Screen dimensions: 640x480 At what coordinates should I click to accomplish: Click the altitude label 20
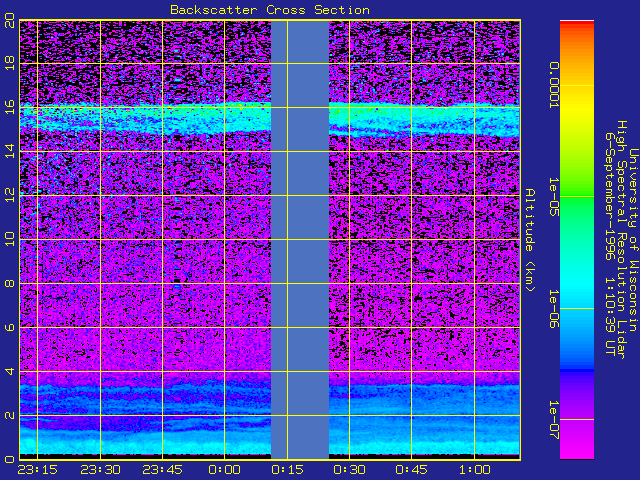(x=10, y=20)
